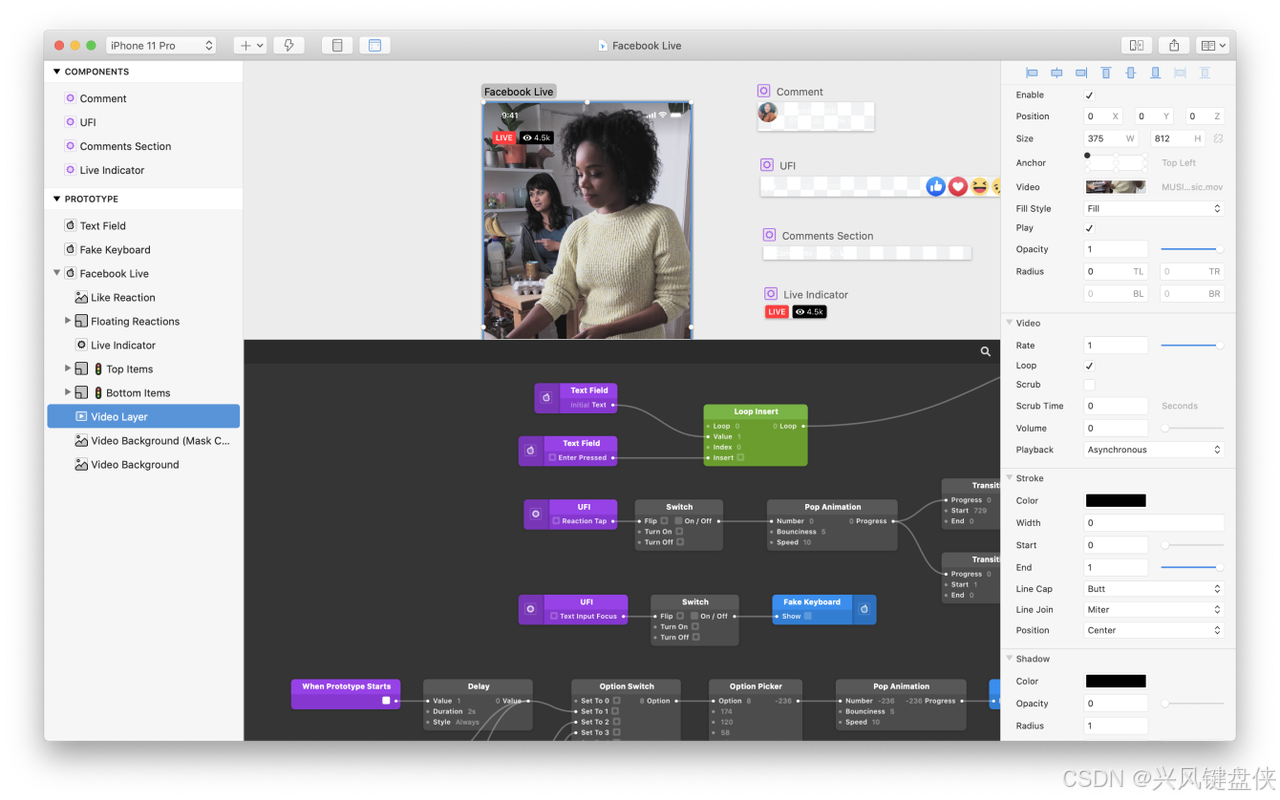Uncheck the Enable checkbox

click(x=1089, y=95)
